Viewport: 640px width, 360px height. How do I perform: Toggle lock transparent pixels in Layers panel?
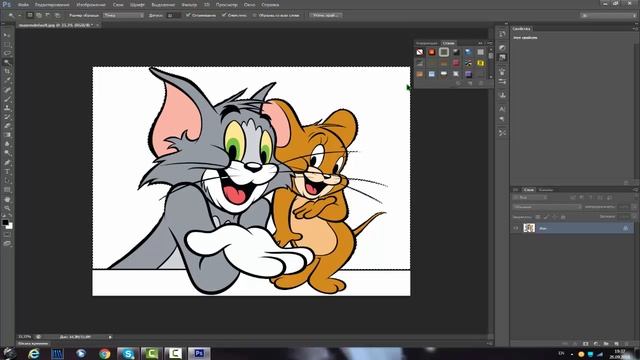538,217
